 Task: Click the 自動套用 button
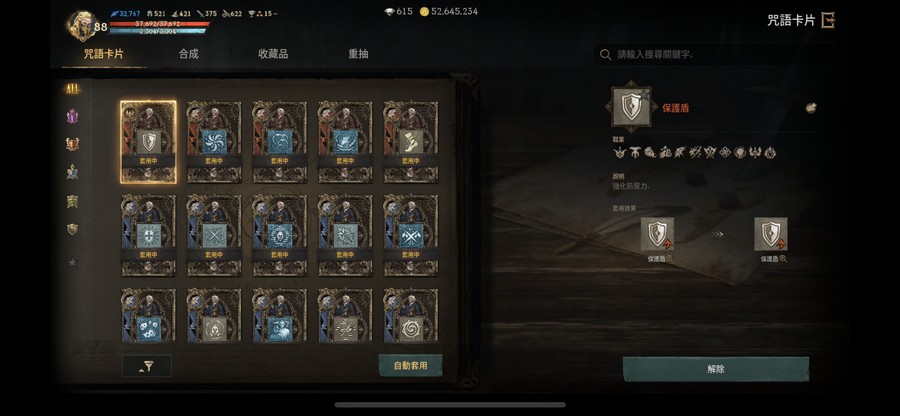coord(410,366)
